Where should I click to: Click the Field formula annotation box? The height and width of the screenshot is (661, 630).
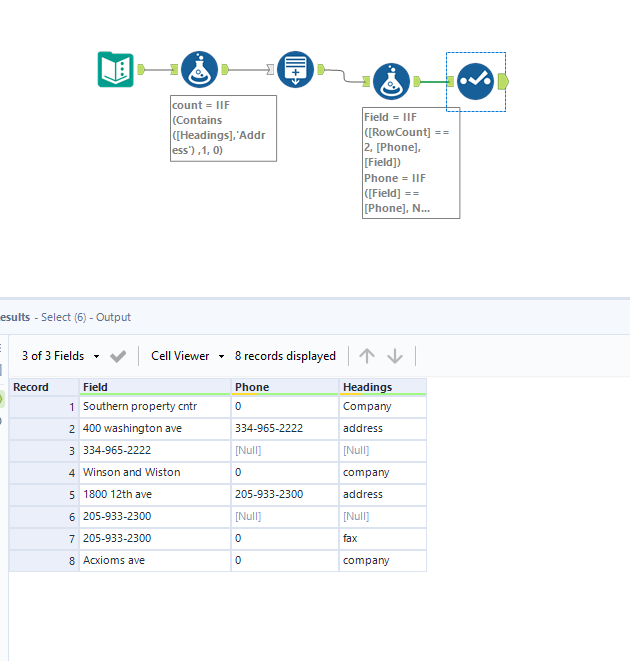(411, 163)
